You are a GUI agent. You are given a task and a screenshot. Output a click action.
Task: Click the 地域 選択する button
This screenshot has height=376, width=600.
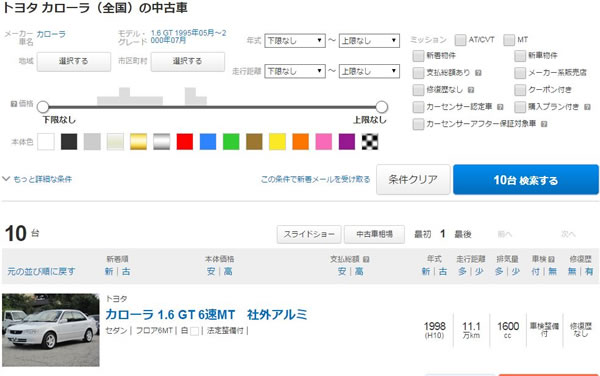(74, 61)
